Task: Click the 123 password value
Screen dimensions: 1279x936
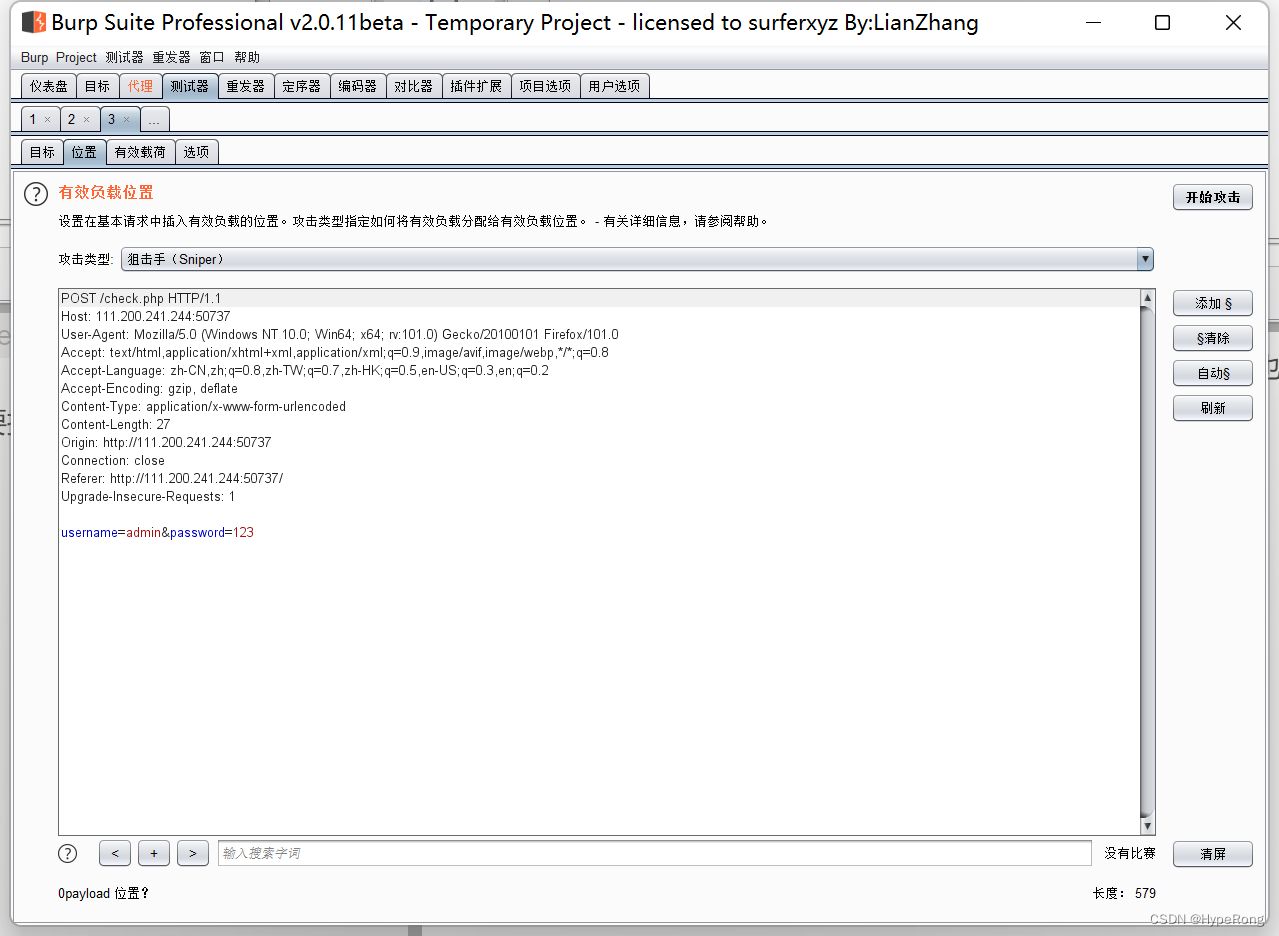Action: tap(243, 532)
